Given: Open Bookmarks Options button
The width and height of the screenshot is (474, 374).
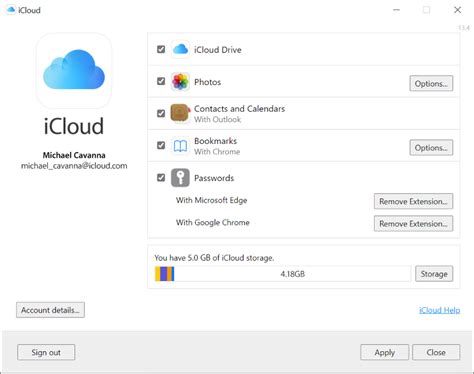Looking at the screenshot, I should click(x=431, y=147).
